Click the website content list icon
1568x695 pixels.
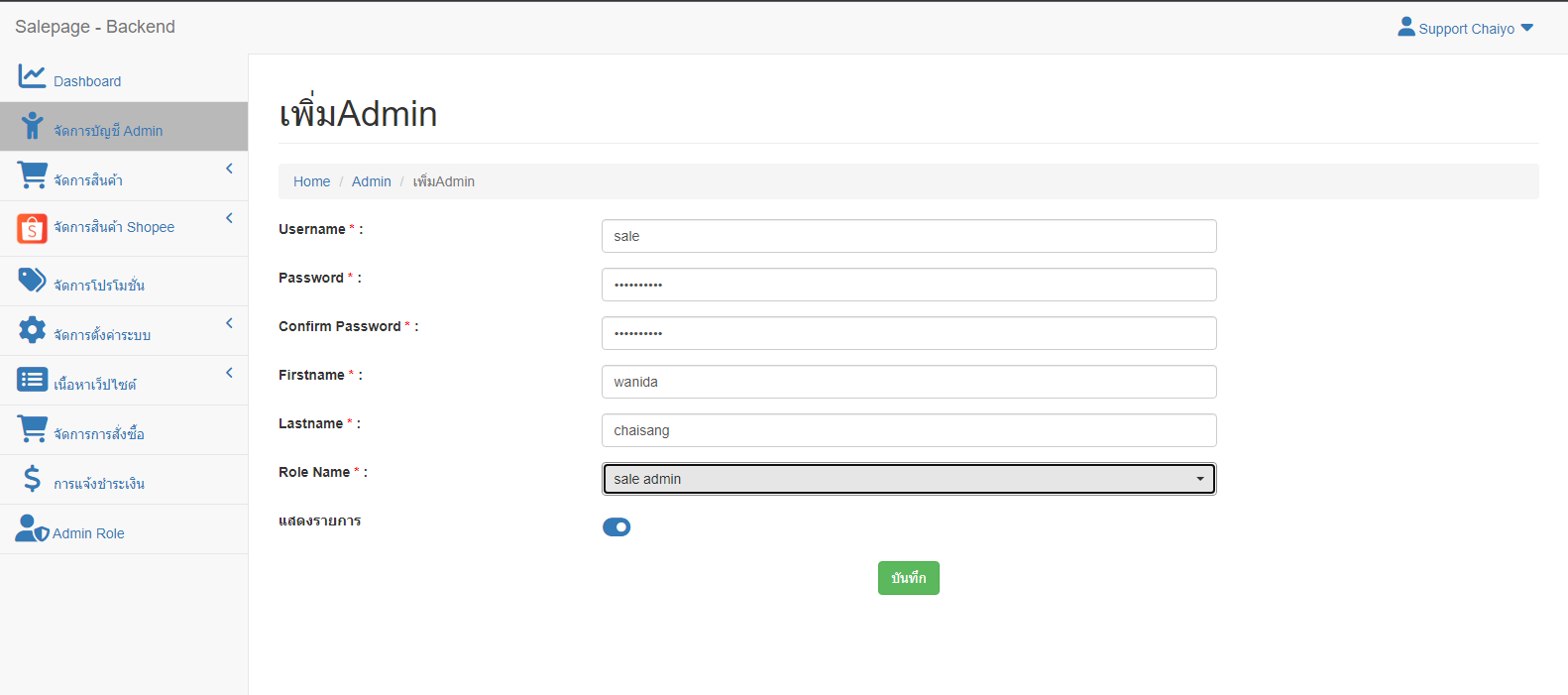point(32,380)
